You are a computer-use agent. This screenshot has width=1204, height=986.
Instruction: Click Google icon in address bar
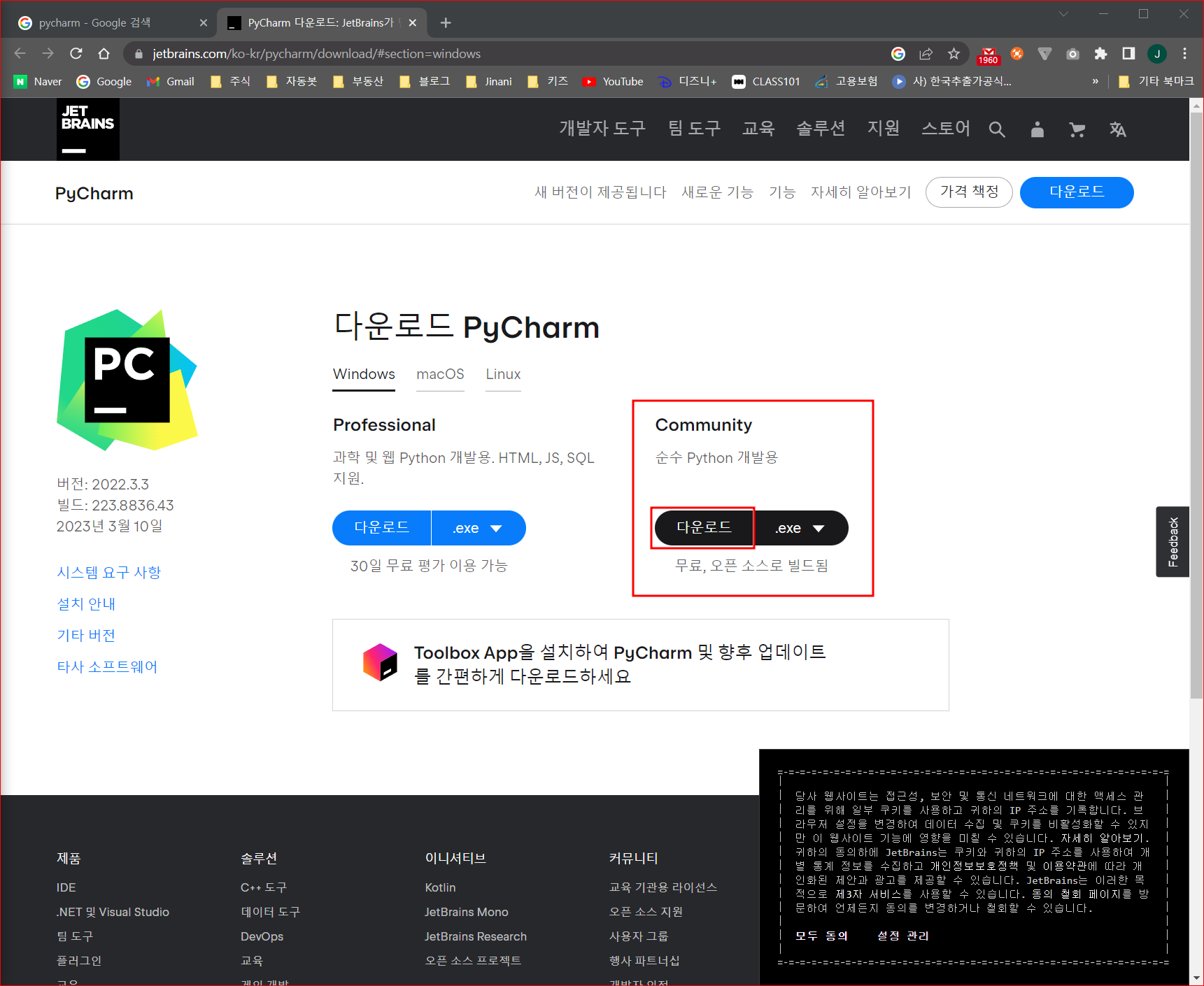[898, 54]
